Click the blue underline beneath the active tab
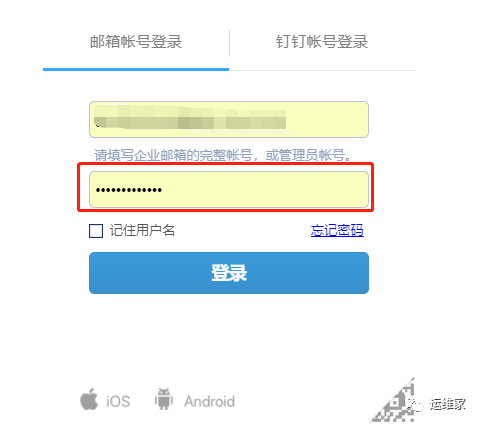 [136, 69]
